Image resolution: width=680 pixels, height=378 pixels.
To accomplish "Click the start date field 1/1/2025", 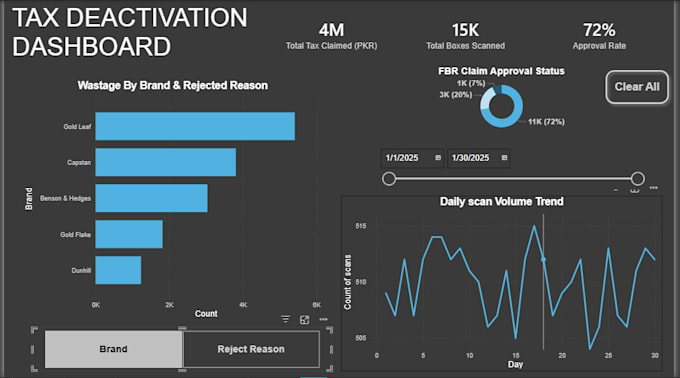I will [412, 158].
